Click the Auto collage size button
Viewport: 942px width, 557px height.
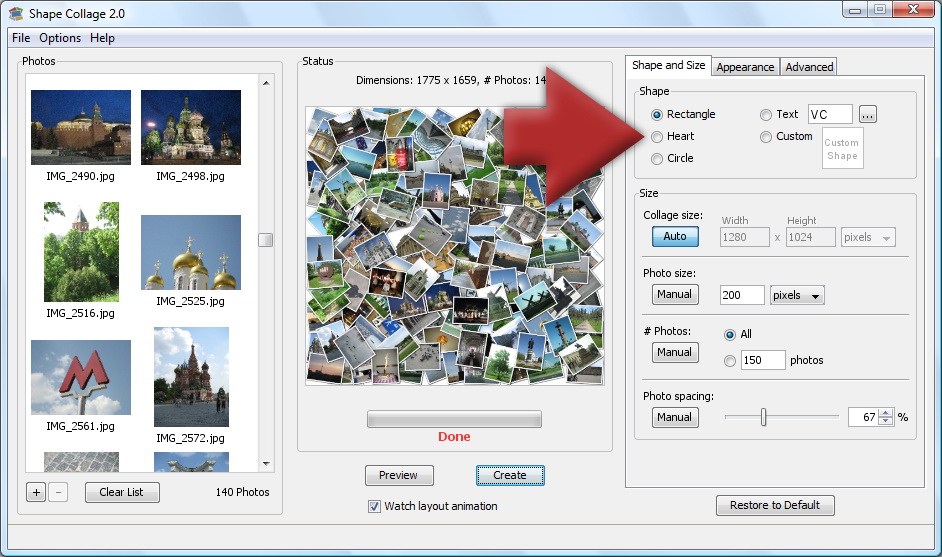(675, 236)
